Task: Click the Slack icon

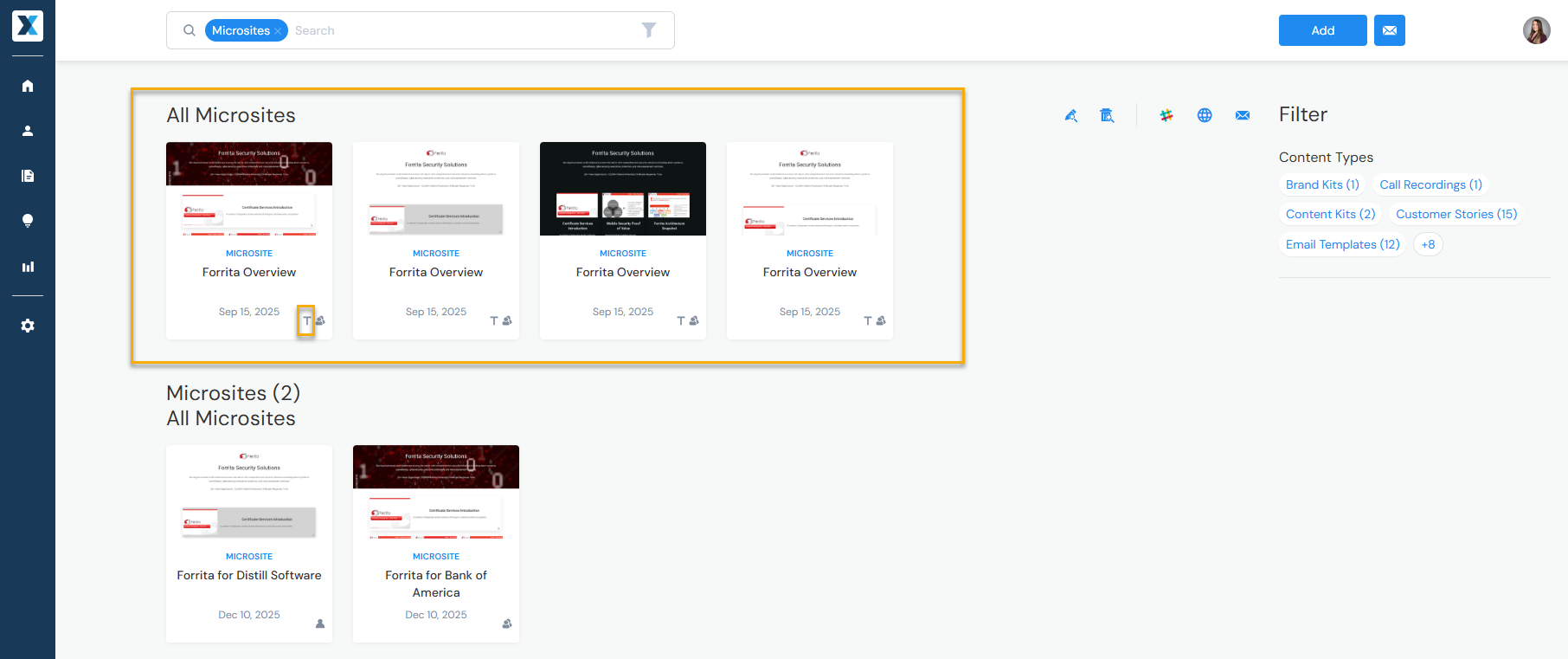Action: 1166,115
